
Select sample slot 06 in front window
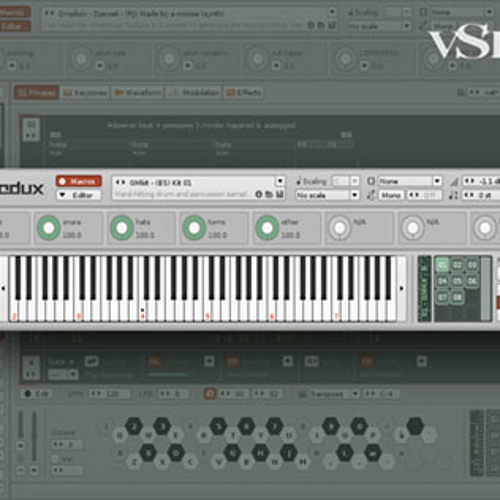[x=472, y=281]
